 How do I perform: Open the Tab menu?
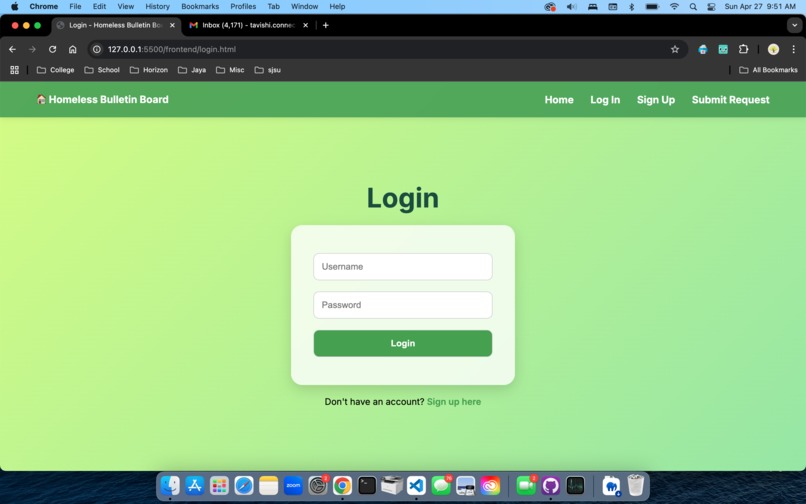tap(273, 7)
